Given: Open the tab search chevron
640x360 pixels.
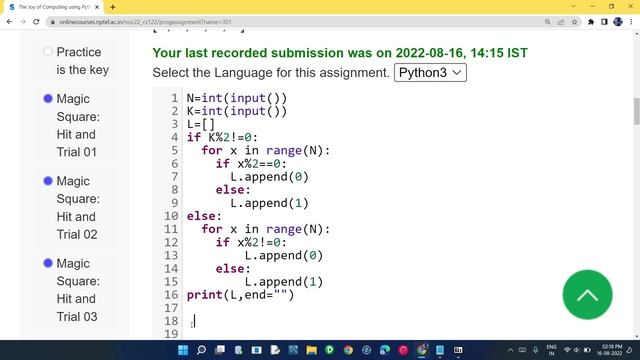Looking at the screenshot, I should (x=573, y=7).
